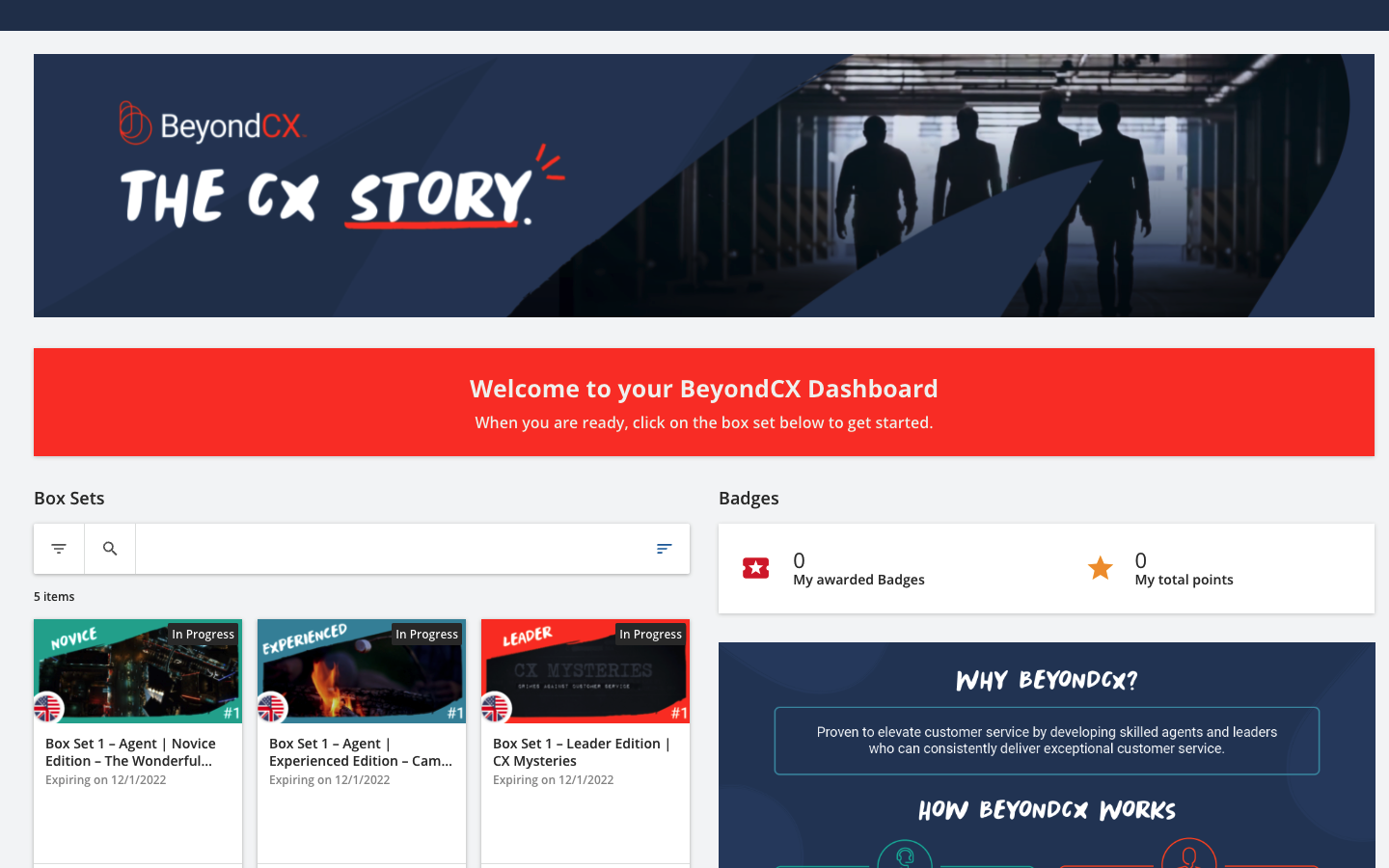1389x868 pixels.
Task: Click the 'Proven to elevate customer service' text box
Action: pos(1047,741)
